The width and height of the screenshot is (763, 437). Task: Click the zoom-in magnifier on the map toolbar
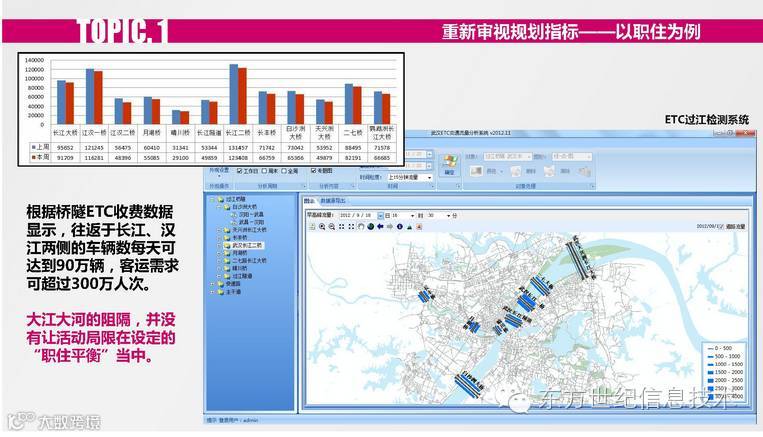click(x=322, y=227)
